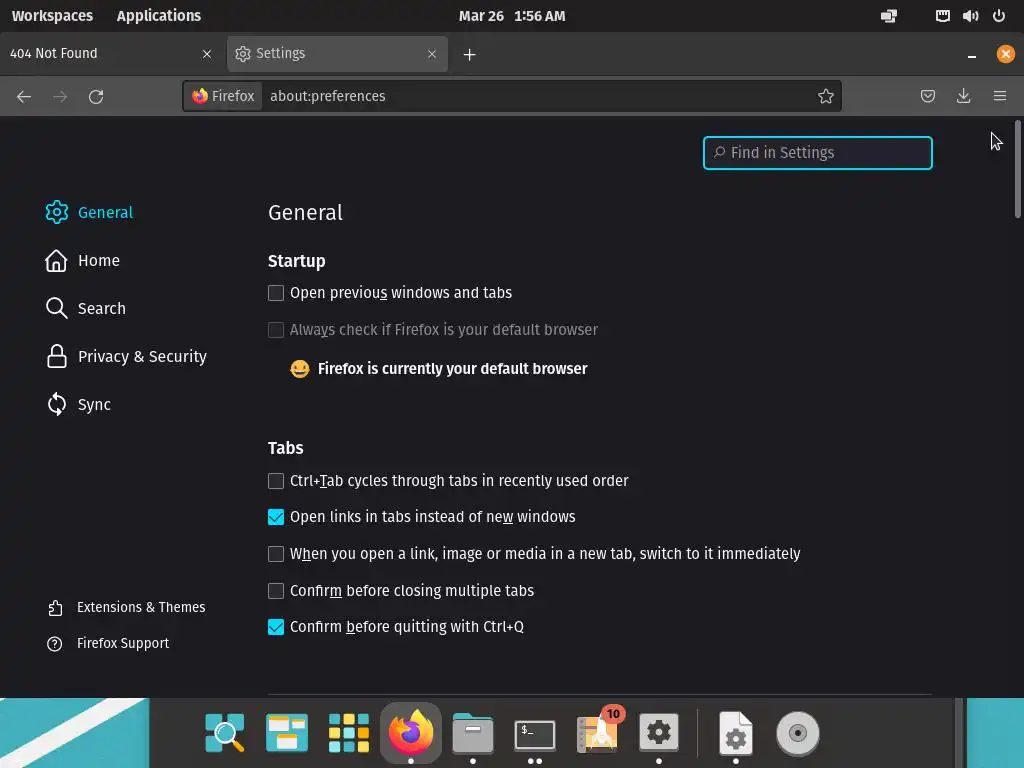Open the Downloads panel
Image resolution: width=1024 pixels, height=768 pixels.
point(963,96)
